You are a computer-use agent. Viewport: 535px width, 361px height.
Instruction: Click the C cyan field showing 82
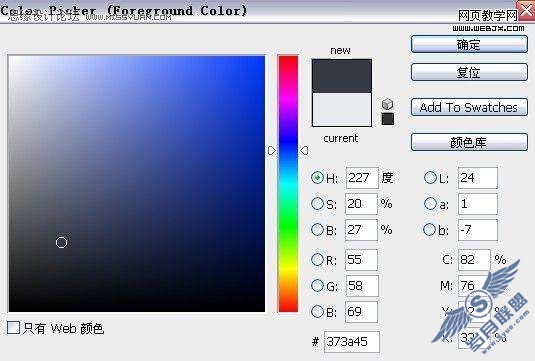pyautogui.click(x=474, y=260)
